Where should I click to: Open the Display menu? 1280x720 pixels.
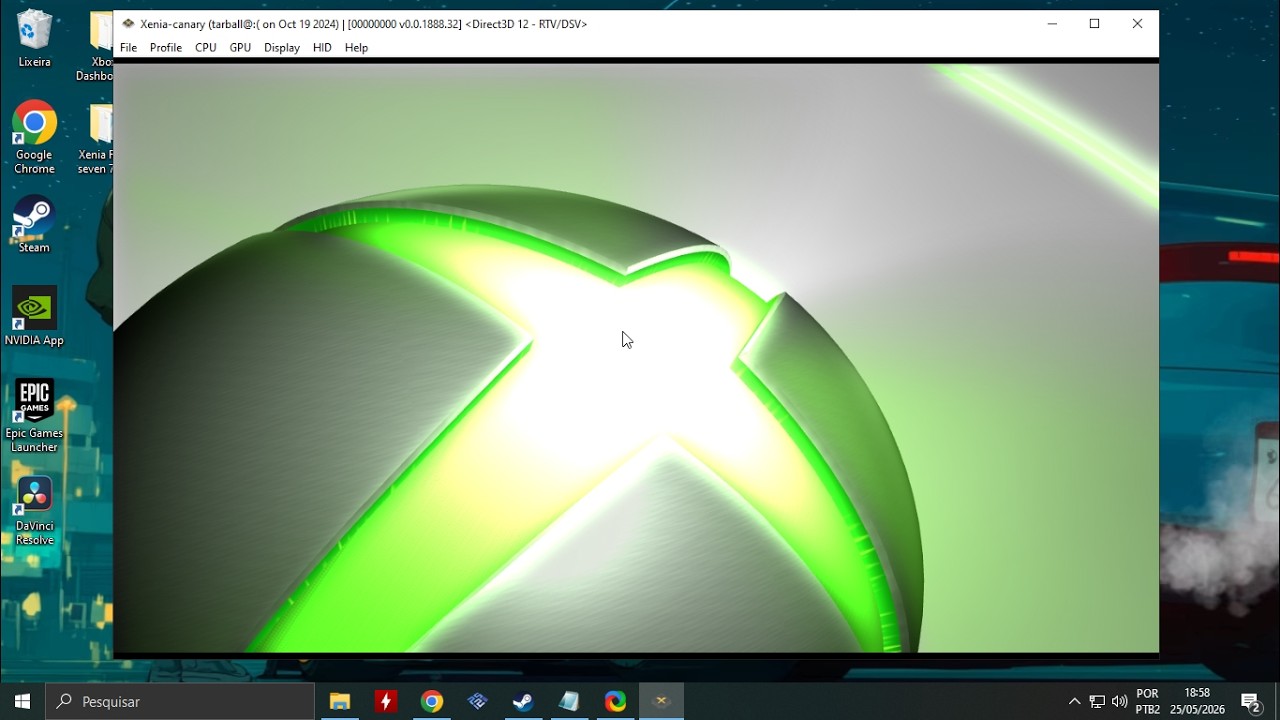point(282,47)
